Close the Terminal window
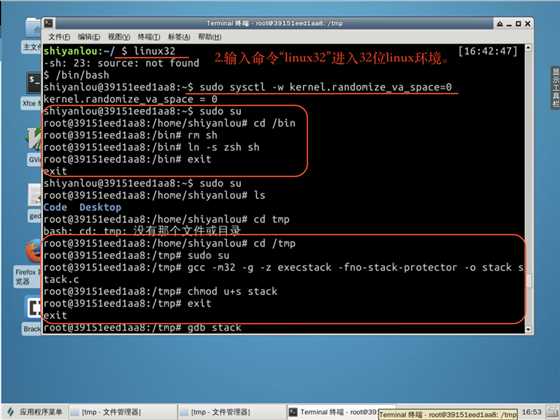Screen dimensions: 560x420 (x=528, y=24)
